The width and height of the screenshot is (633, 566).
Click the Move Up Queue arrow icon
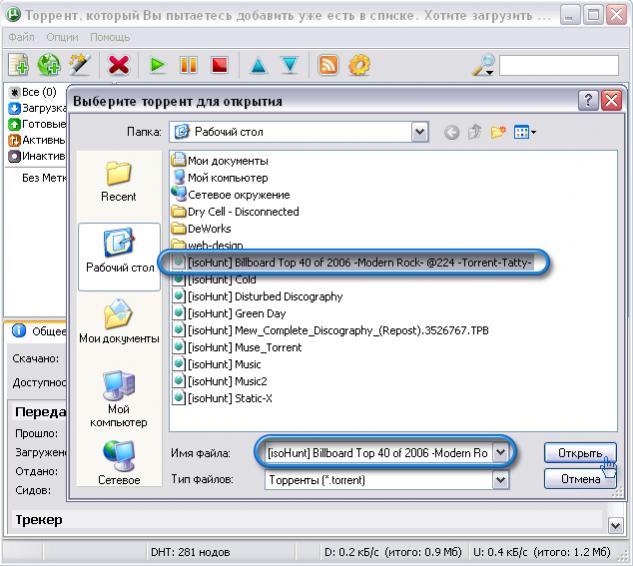tap(259, 65)
